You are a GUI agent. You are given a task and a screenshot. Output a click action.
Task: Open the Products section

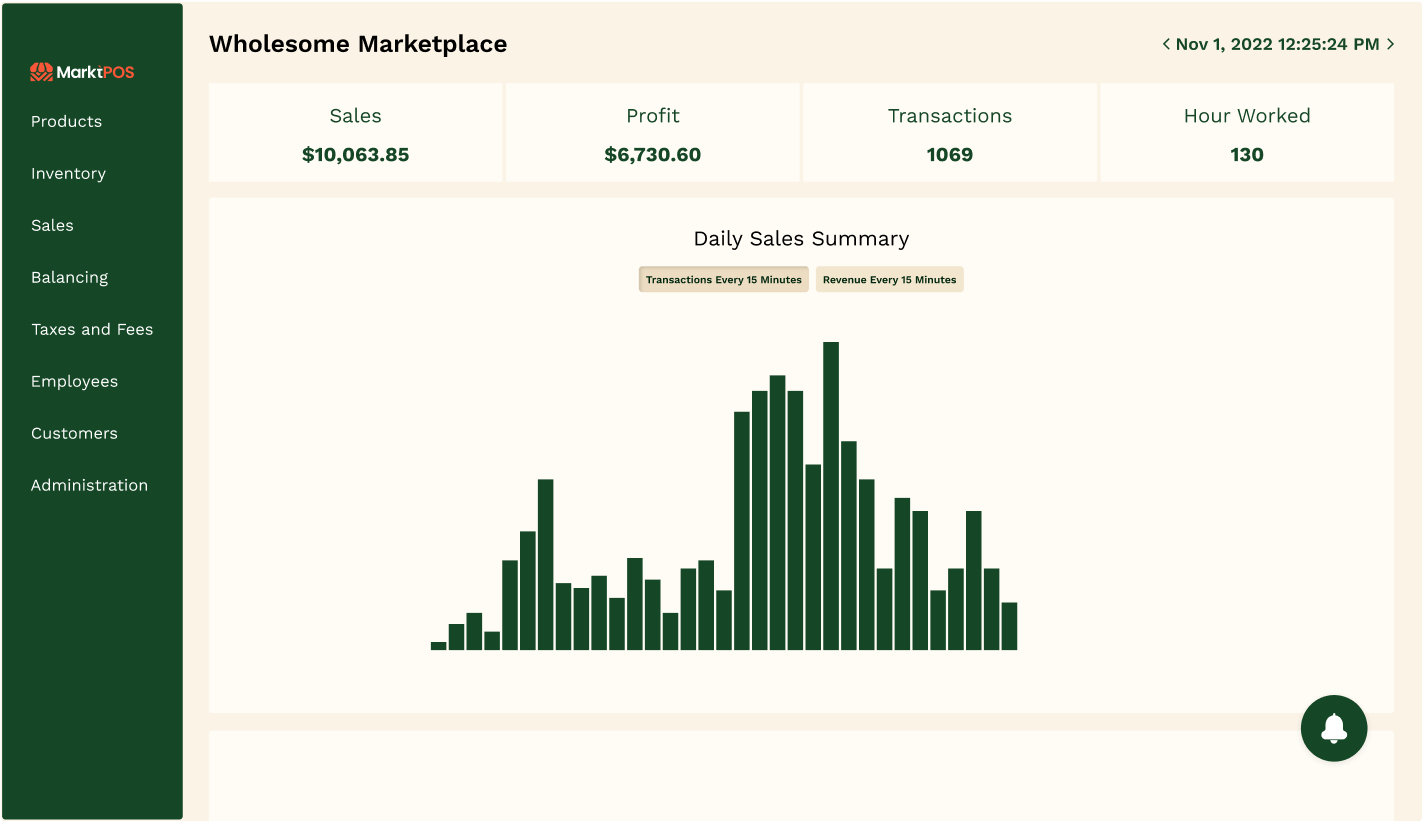(x=66, y=121)
